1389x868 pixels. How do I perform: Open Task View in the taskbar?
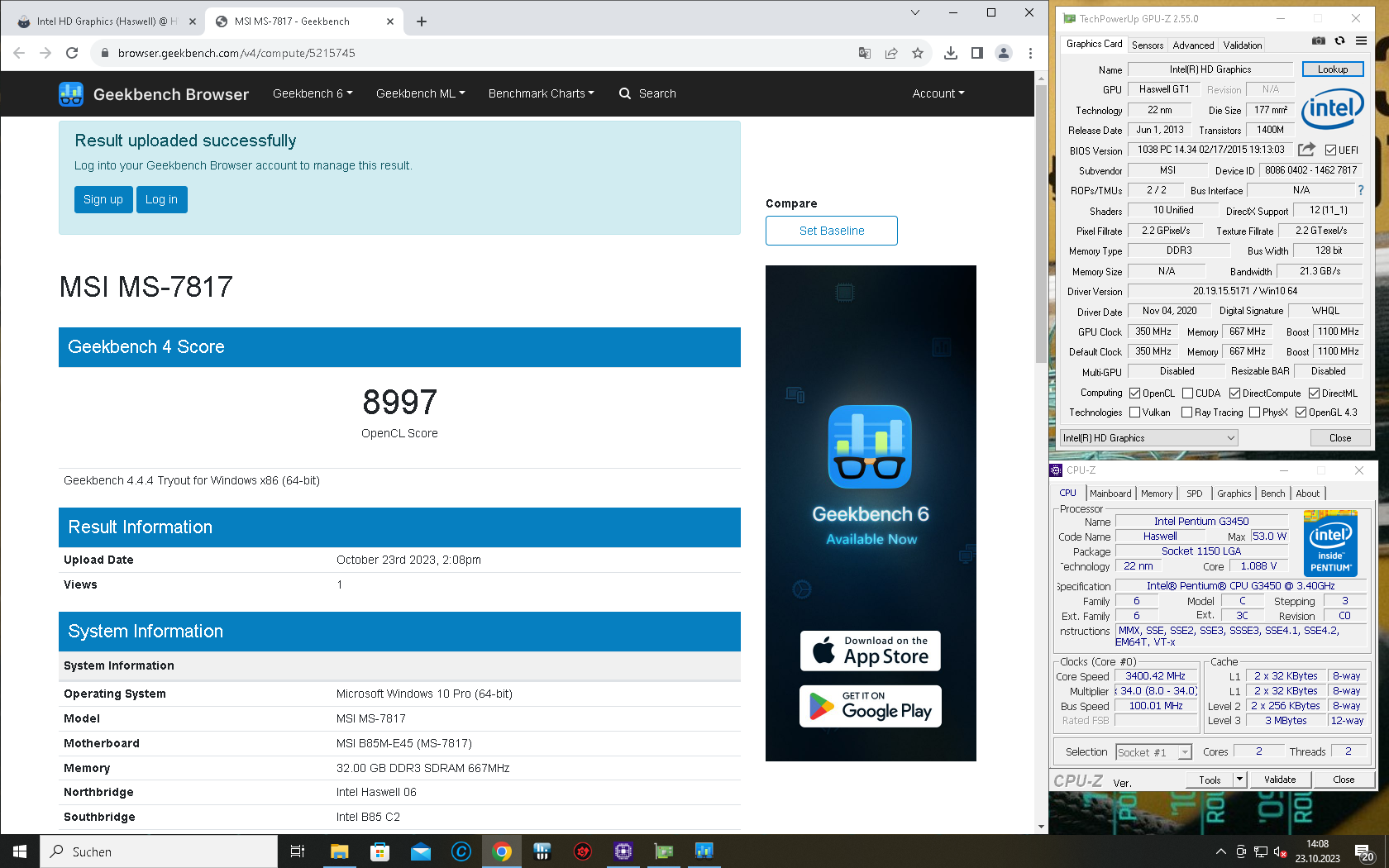(x=298, y=851)
